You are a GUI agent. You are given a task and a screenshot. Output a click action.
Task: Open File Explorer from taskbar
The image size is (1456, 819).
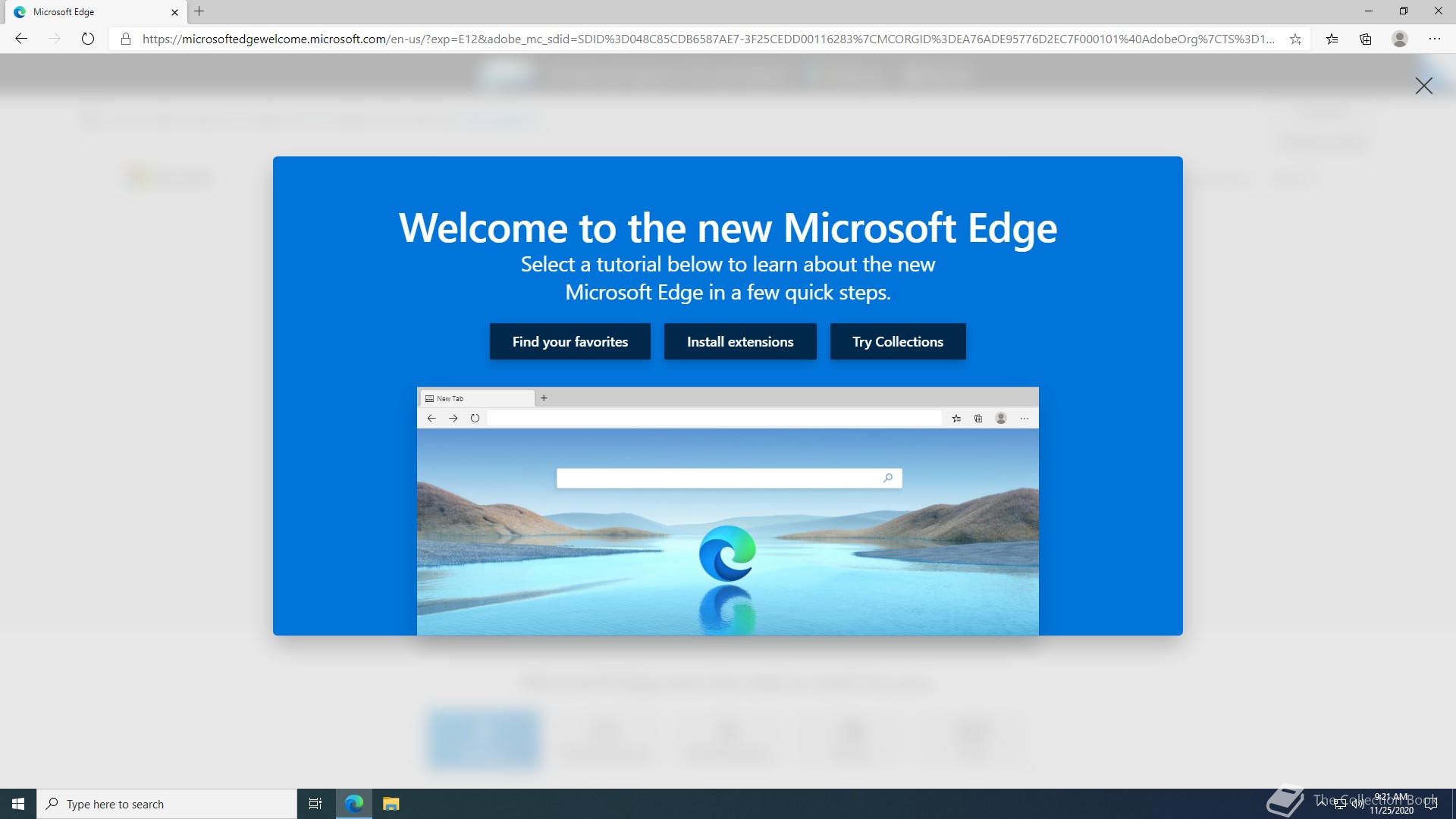coord(391,804)
